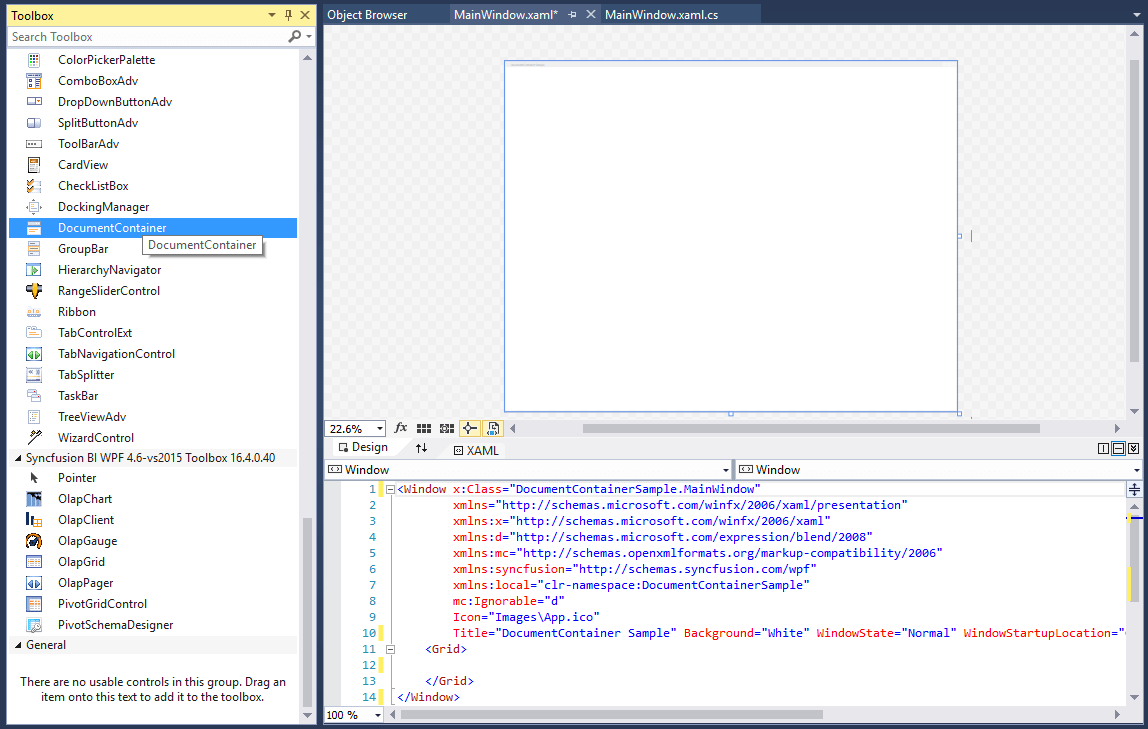
Task: Toggle the Toolbox auto-hide pin
Action: [287, 15]
